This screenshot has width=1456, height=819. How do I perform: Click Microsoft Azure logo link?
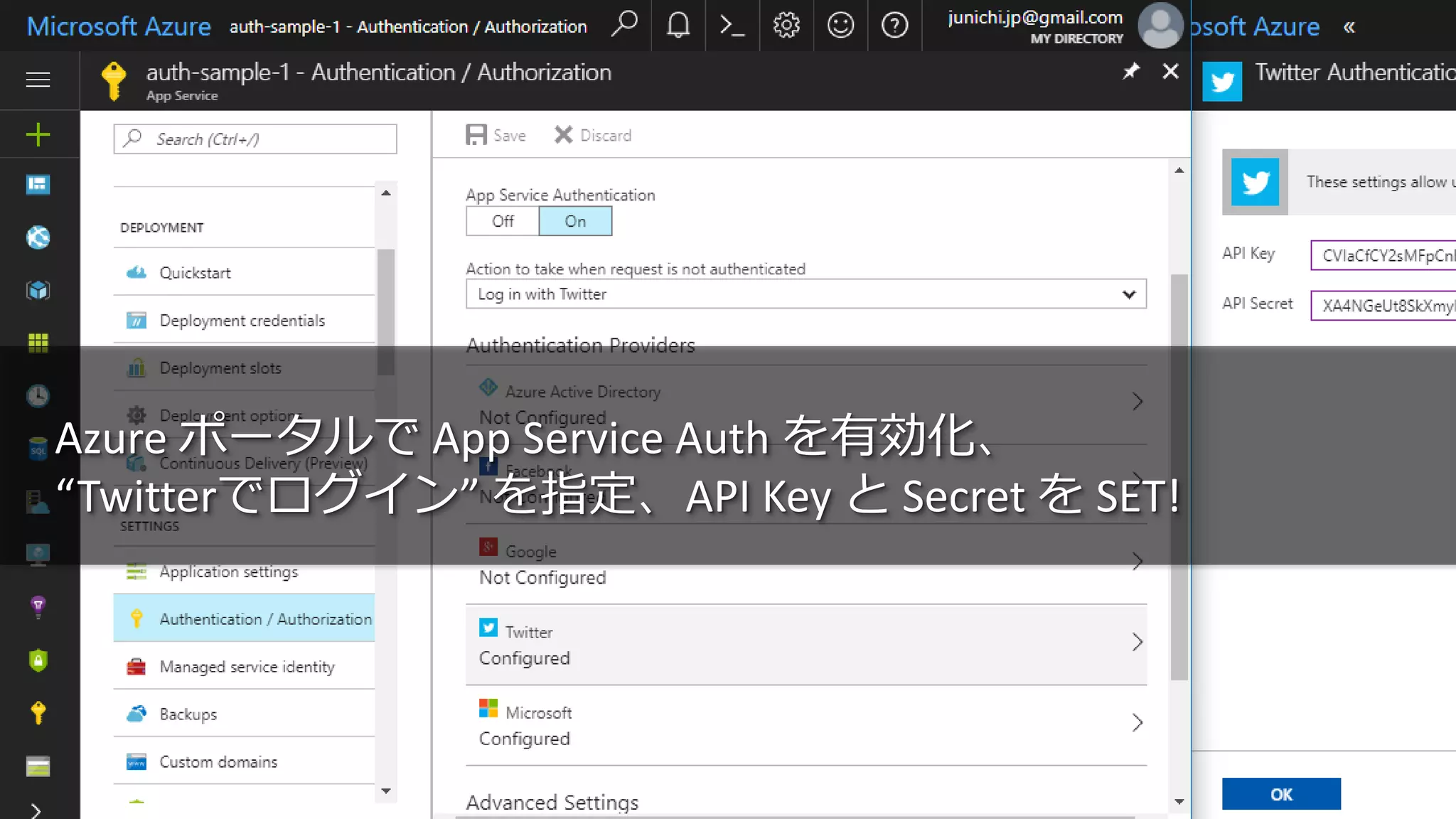119,26
